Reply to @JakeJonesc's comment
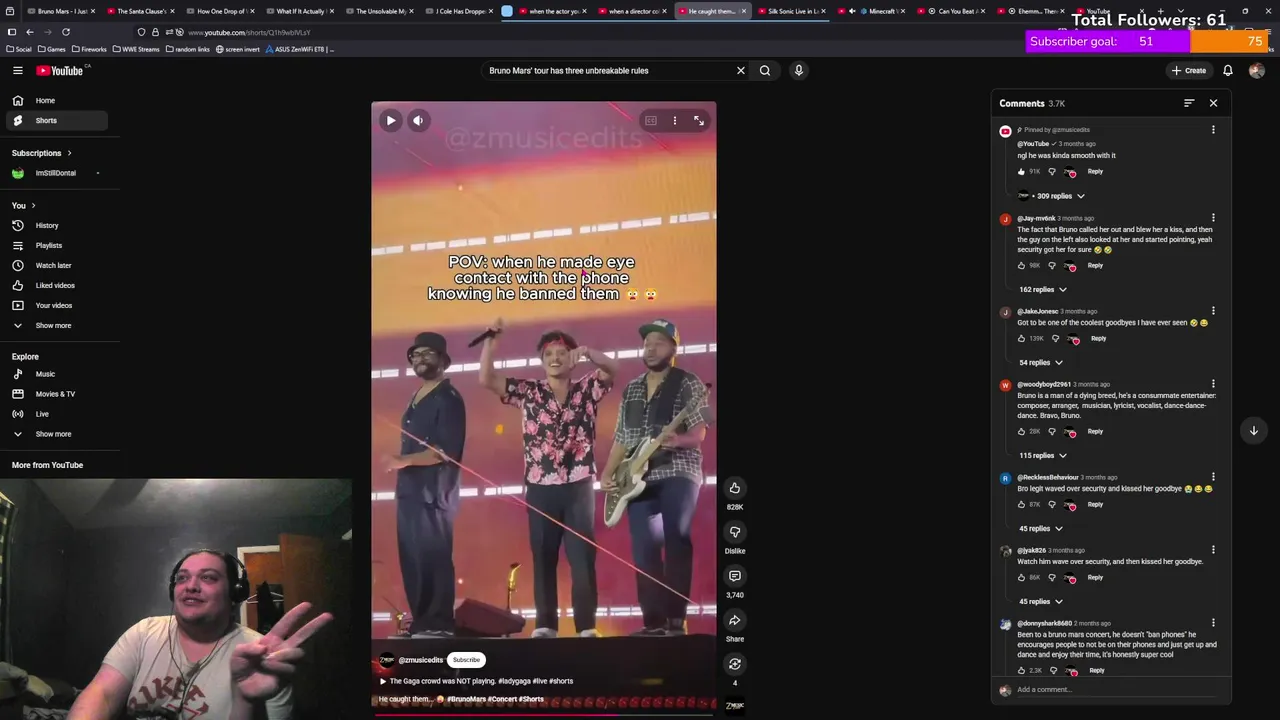This screenshot has height=720, width=1280. [1098, 338]
